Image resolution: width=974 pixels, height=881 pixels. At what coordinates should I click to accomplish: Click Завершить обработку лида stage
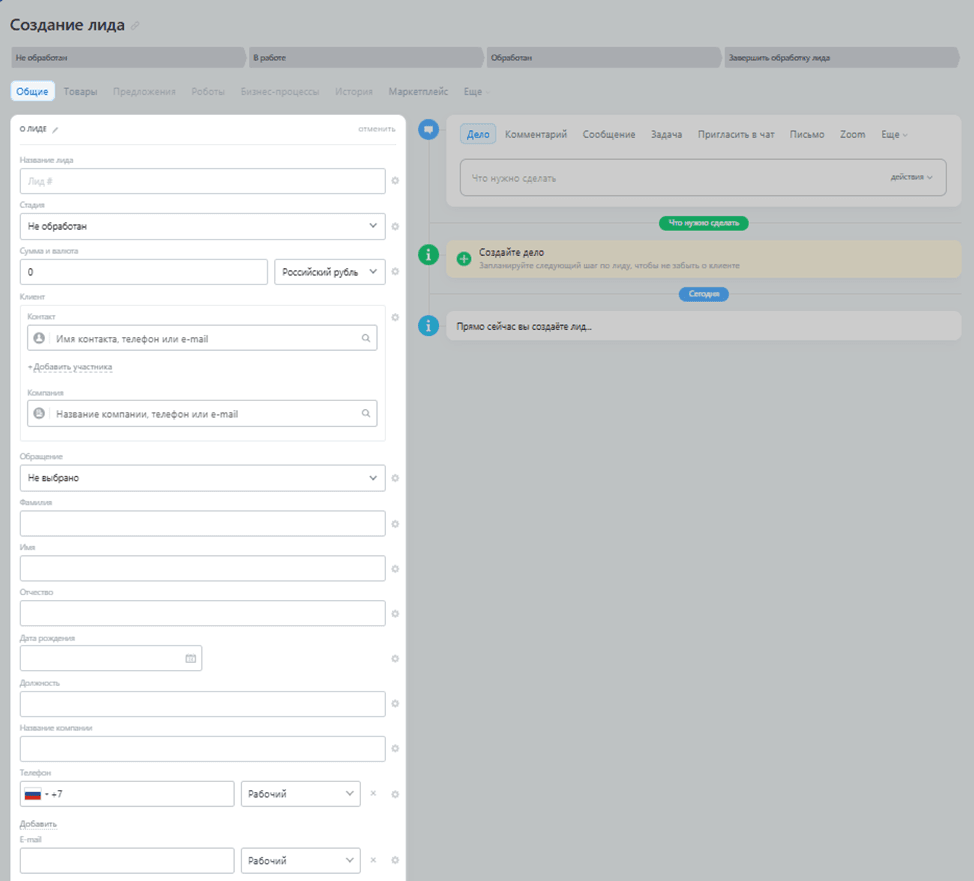click(x=842, y=57)
